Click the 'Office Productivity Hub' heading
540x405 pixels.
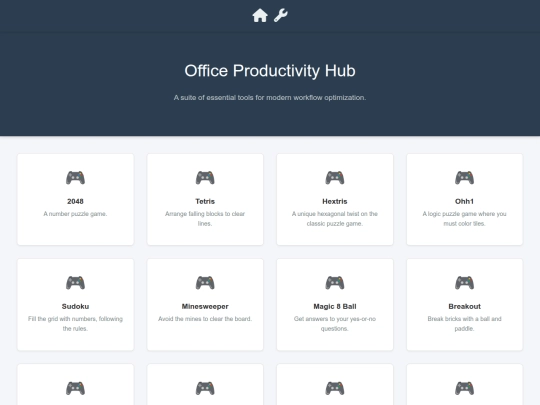coord(270,71)
